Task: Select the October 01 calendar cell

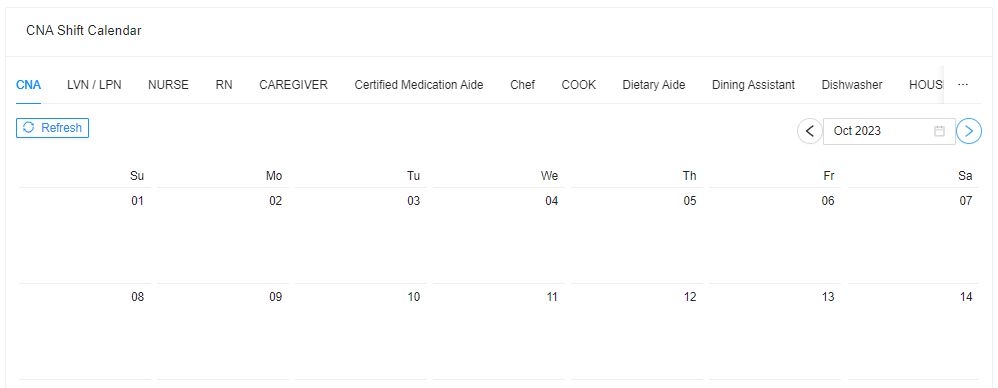Action: [85, 235]
